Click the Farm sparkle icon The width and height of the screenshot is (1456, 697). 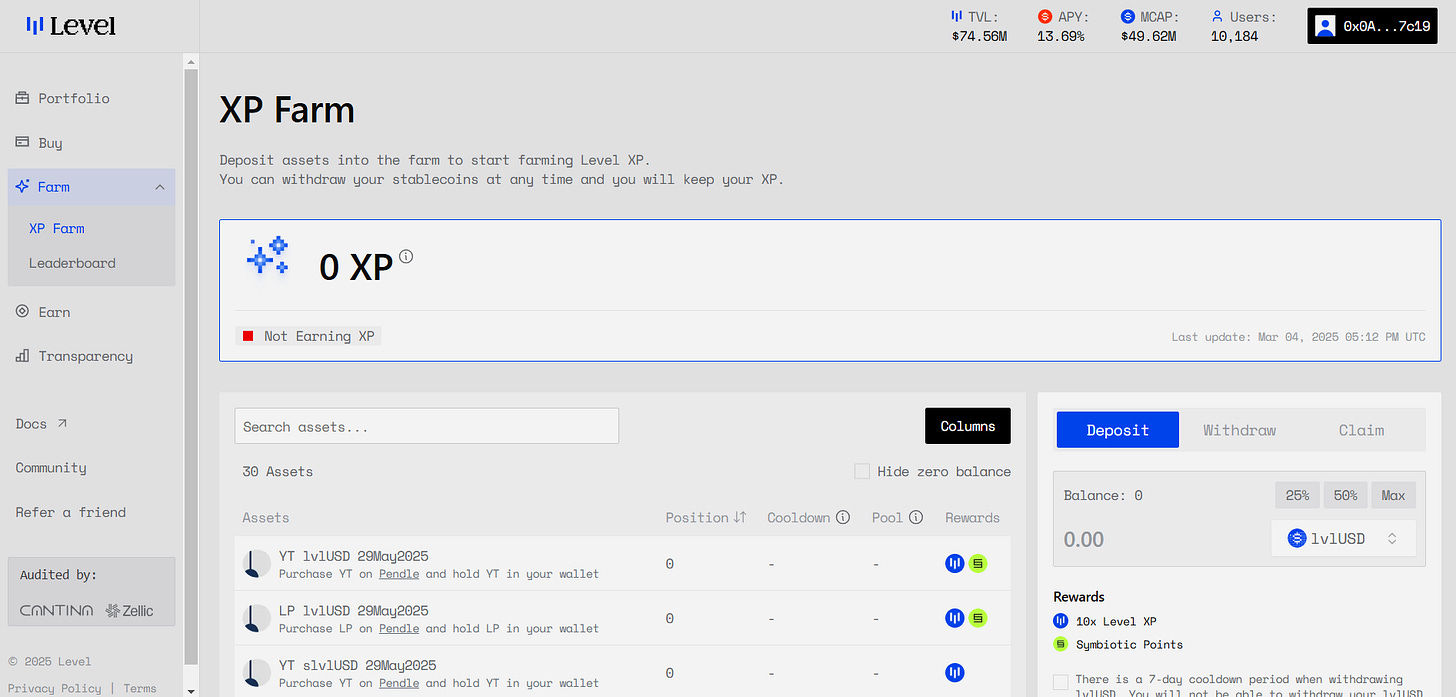pyautogui.click(x=22, y=187)
